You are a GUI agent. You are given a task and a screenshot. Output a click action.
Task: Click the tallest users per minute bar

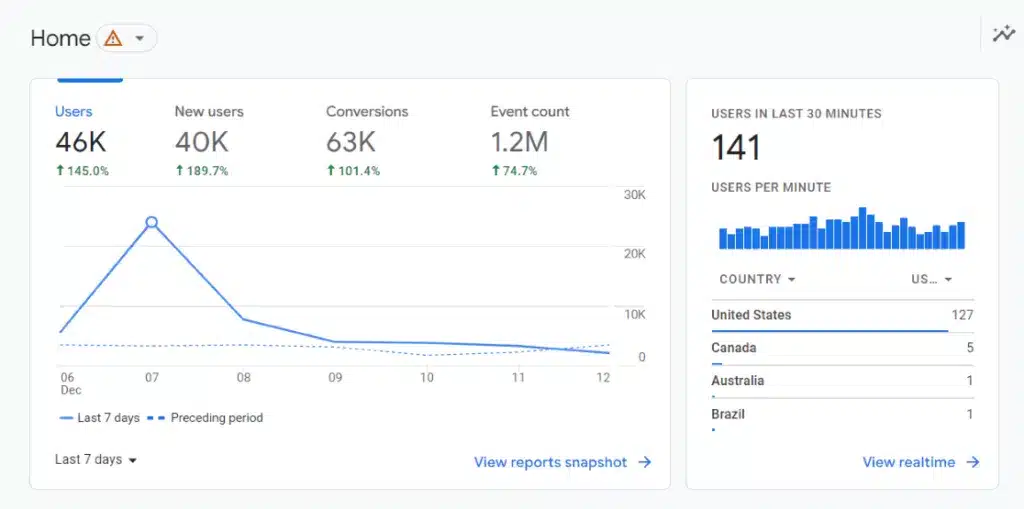862,229
